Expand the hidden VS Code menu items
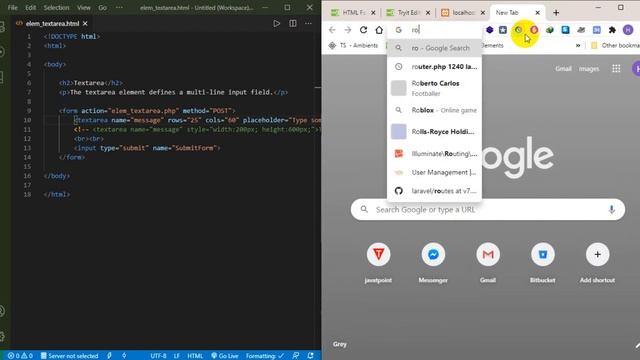640x360 pixels. 119,7
